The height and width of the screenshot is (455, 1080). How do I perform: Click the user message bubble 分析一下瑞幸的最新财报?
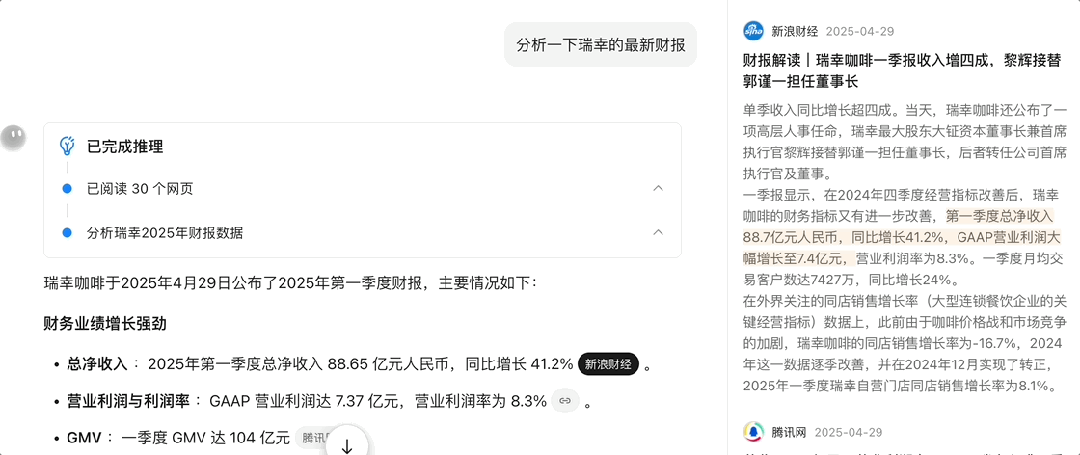click(600, 45)
